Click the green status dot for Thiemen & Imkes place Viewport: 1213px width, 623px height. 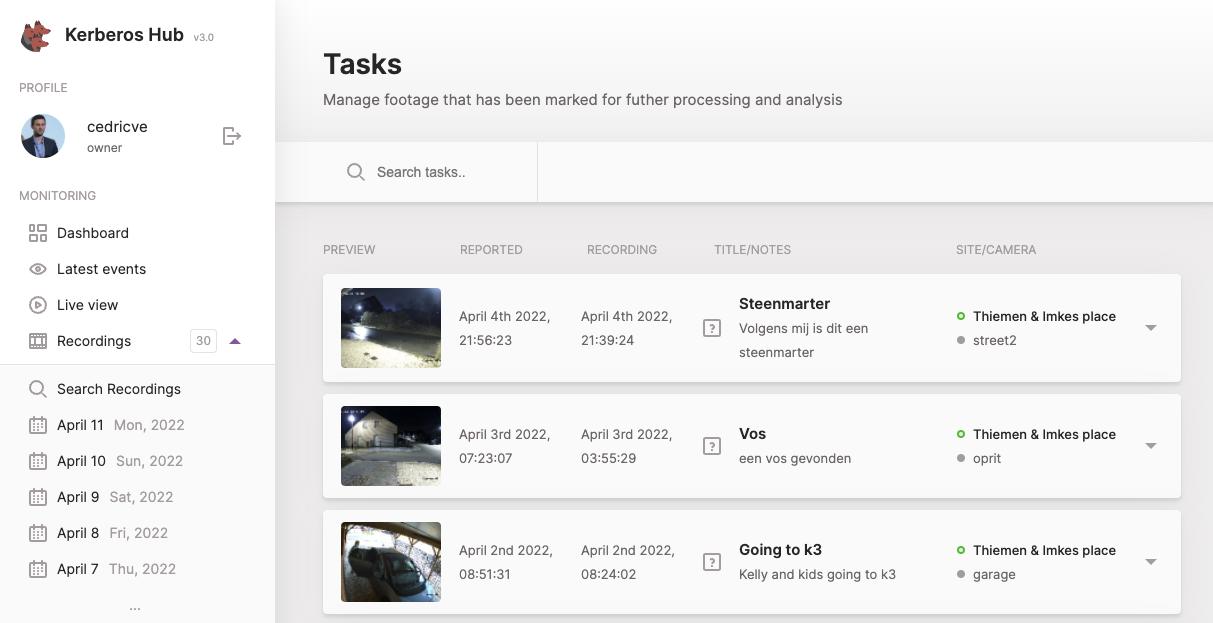[x=963, y=316]
